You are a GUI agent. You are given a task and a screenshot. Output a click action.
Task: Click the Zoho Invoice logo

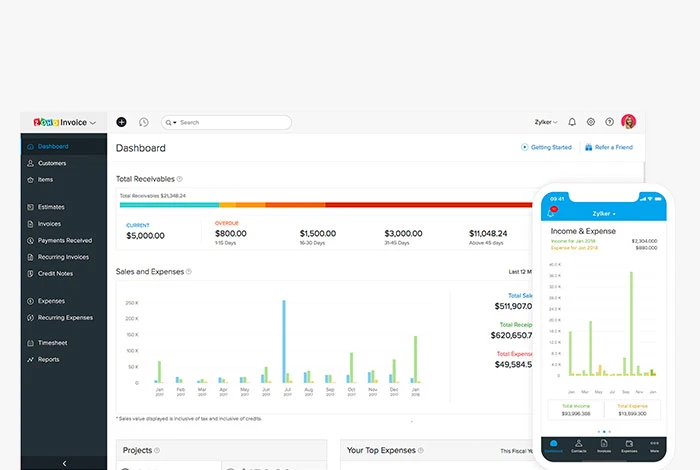[x=60, y=122]
